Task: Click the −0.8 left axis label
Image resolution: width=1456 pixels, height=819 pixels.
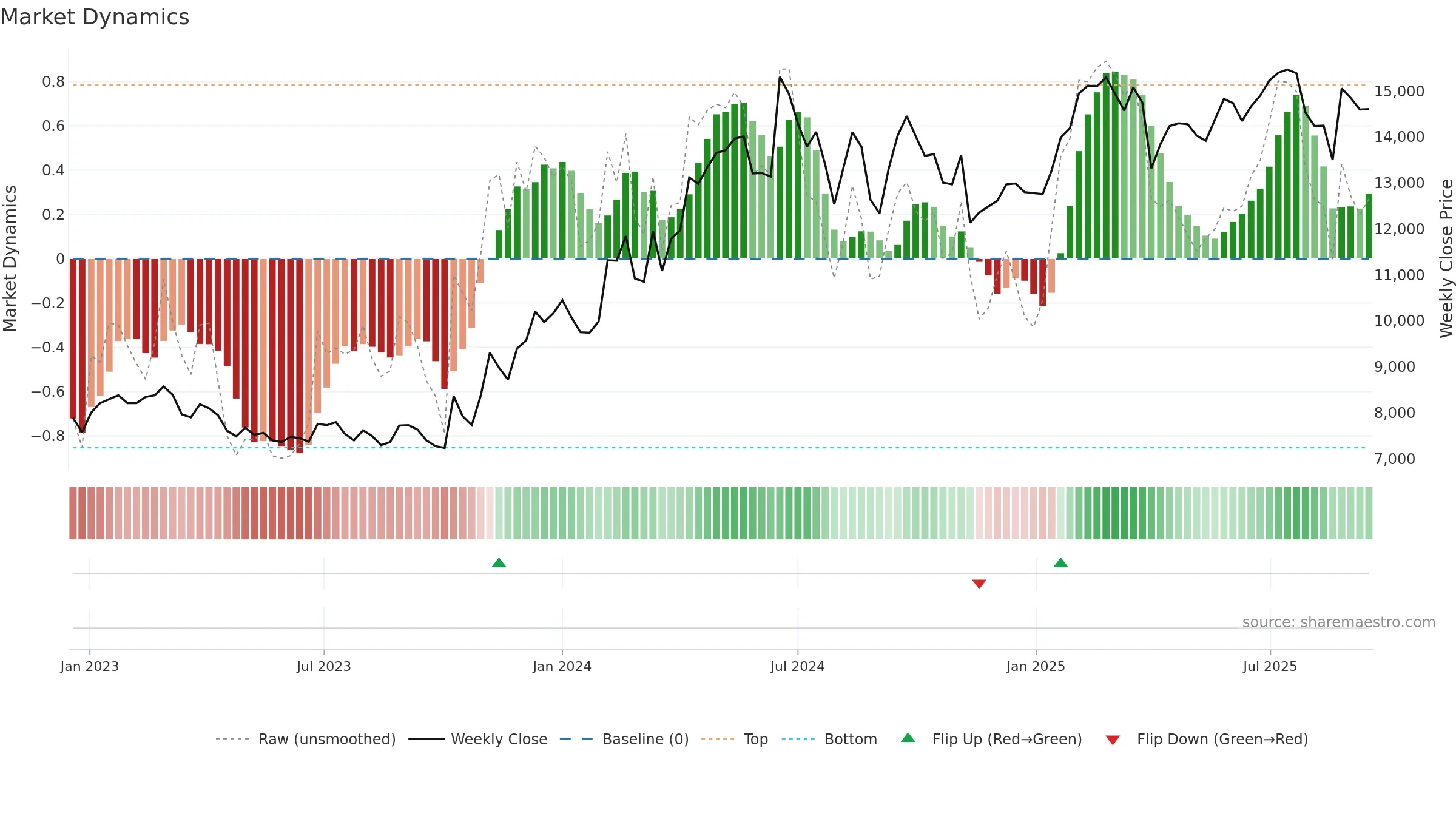Action: 48,436
